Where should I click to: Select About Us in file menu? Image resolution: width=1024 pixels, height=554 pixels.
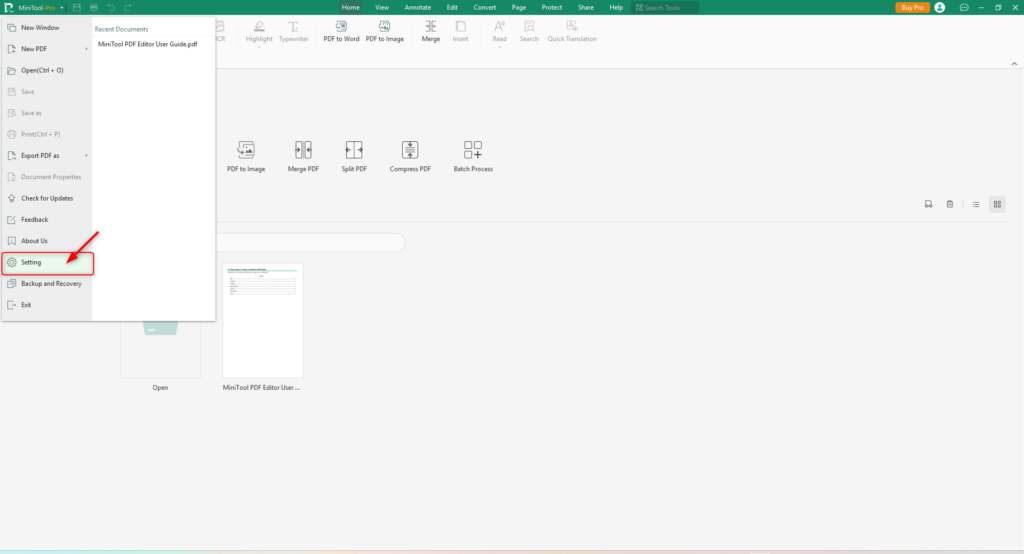(46, 240)
